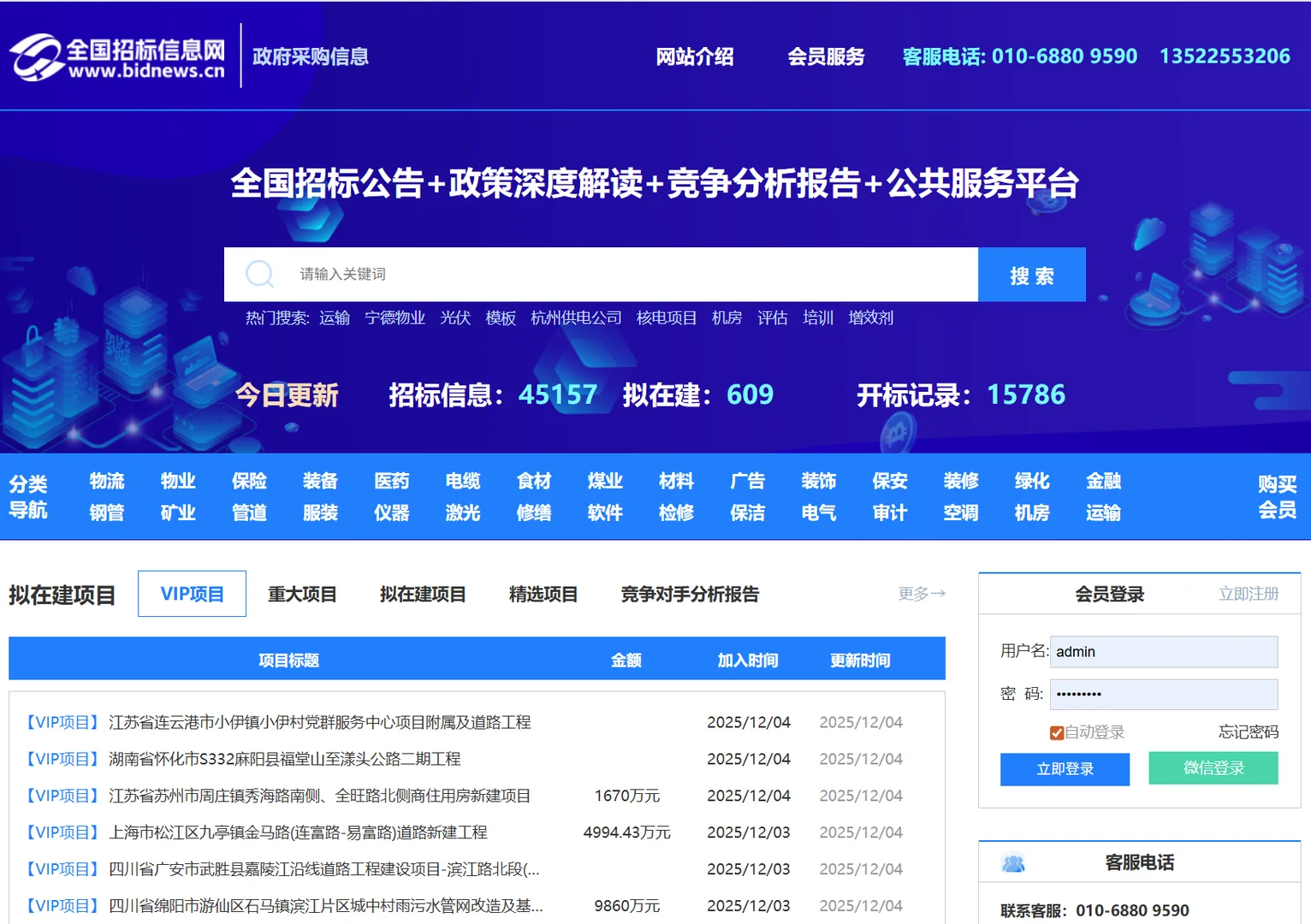The height and width of the screenshot is (924, 1311).
Task: Click the customer service person icon
Action: (1014, 862)
